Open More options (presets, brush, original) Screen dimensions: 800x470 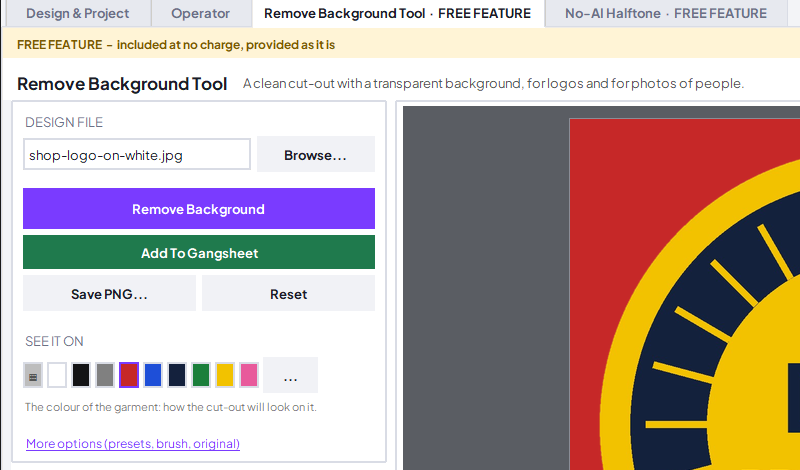pyautogui.click(x=133, y=443)
